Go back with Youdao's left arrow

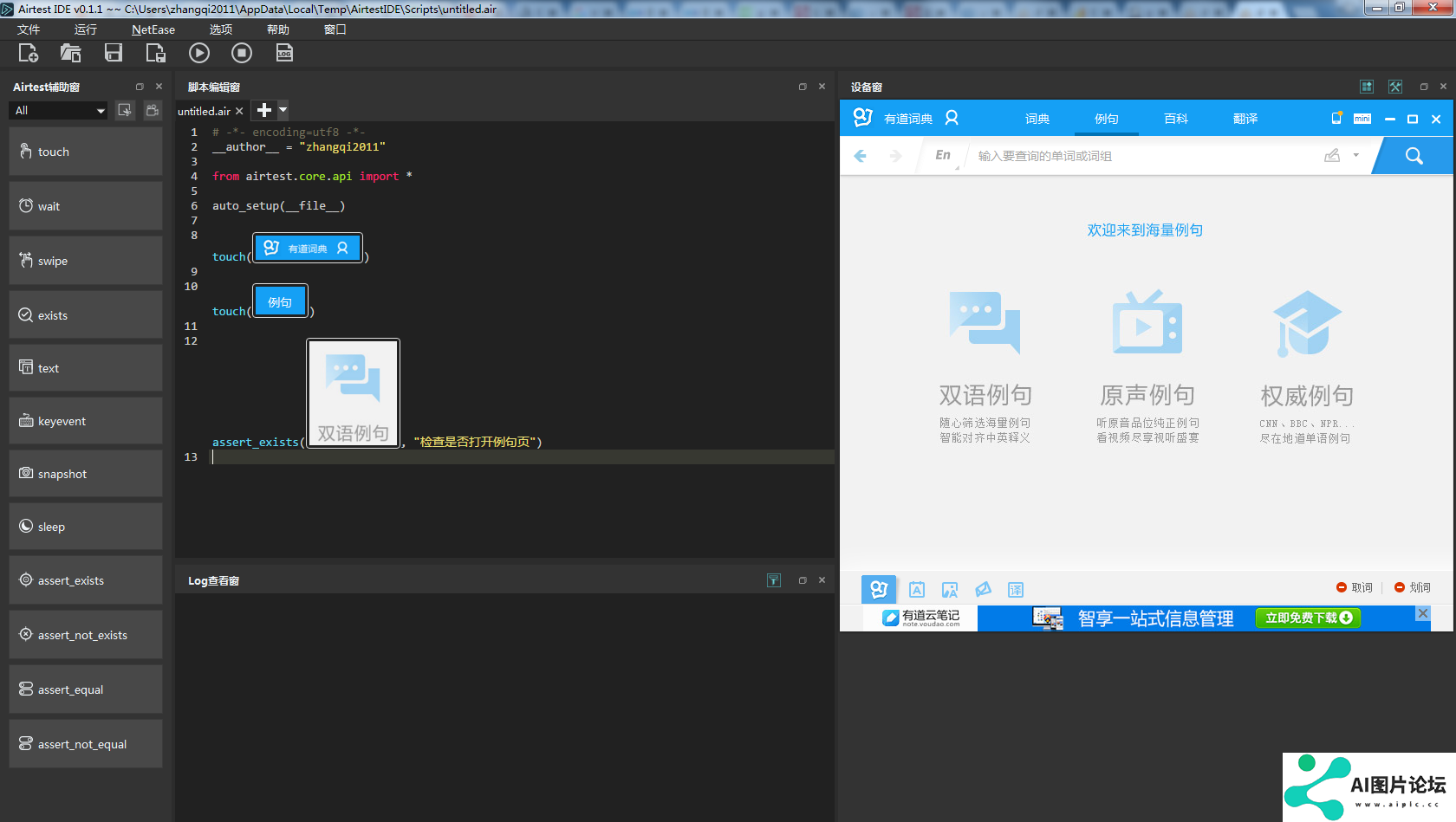[x=860, y=156]
